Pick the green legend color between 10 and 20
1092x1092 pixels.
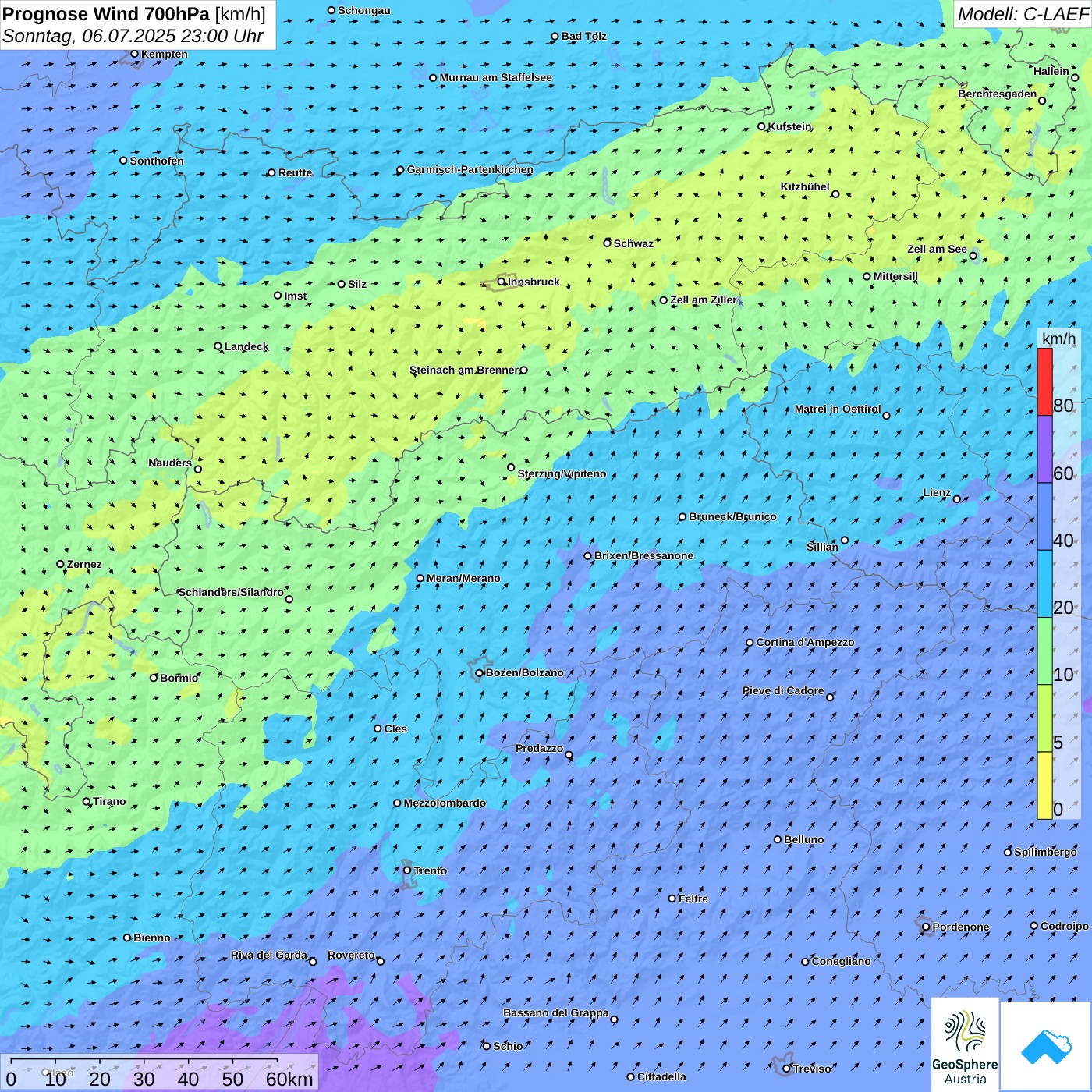1044,651
